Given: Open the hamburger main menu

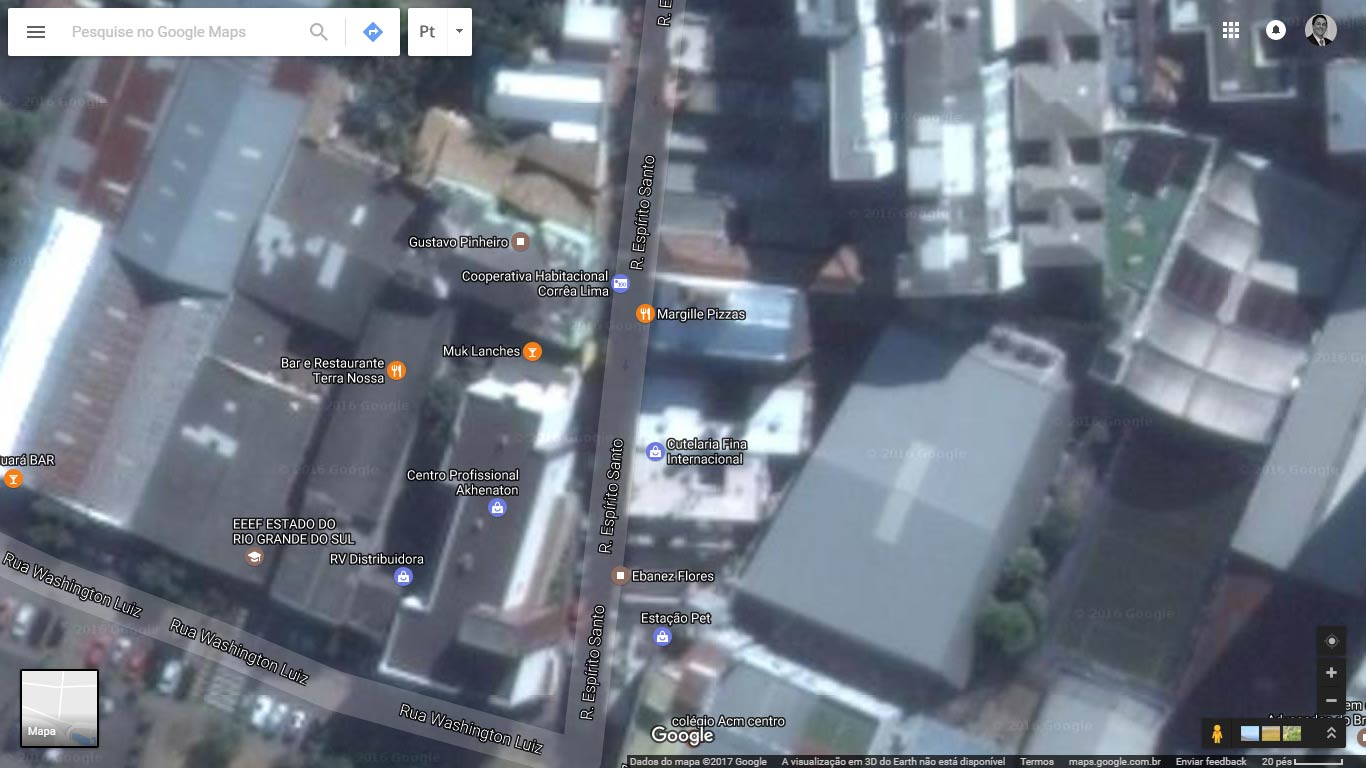Looking at the screenshot, I should (36, 32).
